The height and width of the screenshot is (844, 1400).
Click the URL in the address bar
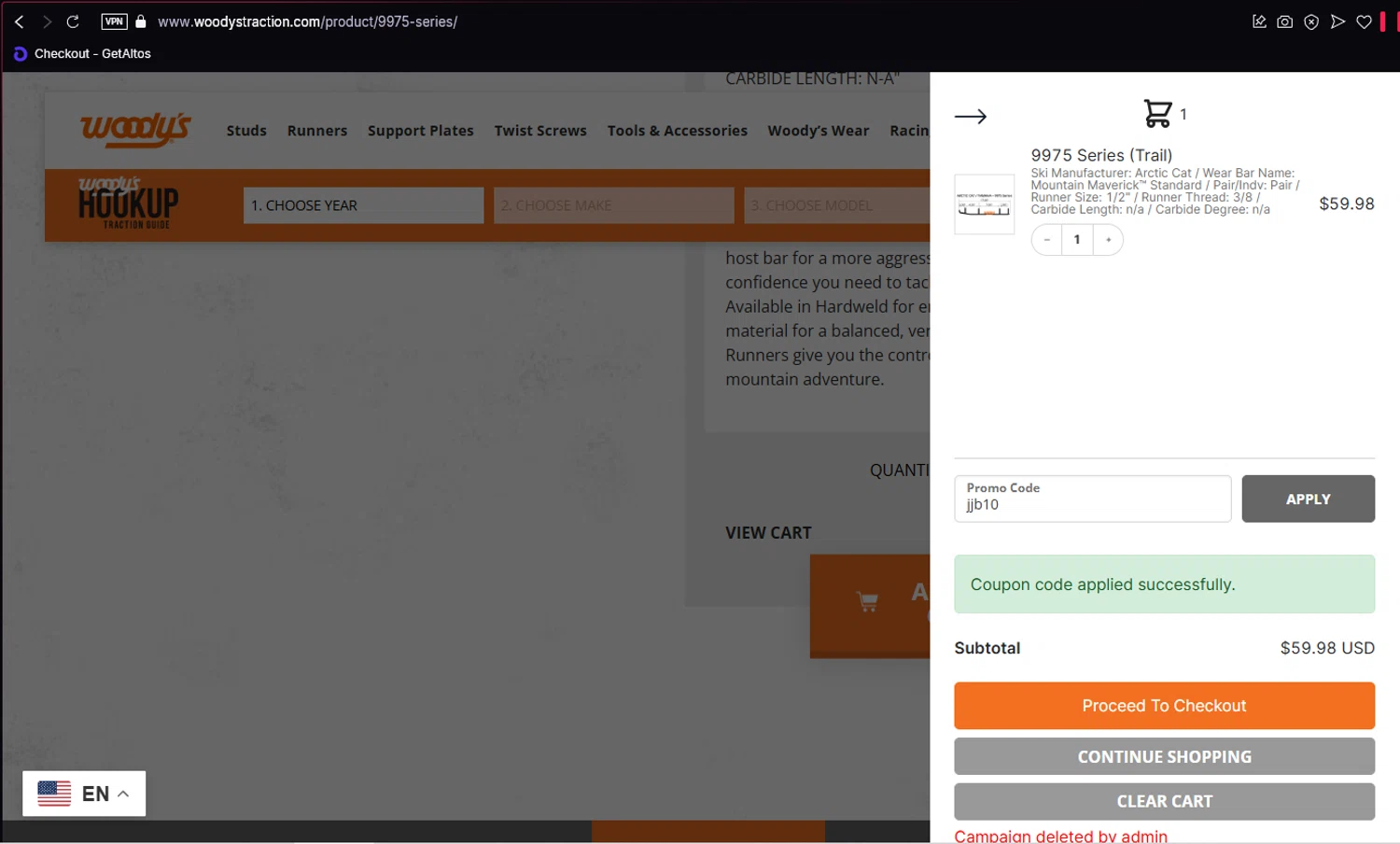(x=307, y=21)
